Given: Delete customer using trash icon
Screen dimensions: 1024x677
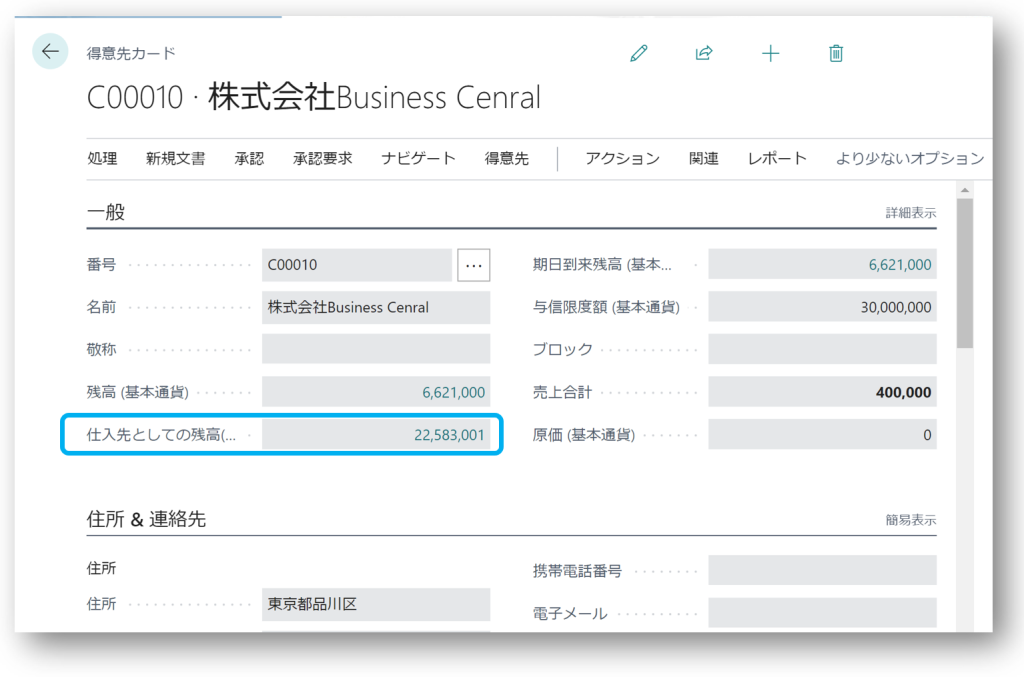Looking at the screenshot, I should (x=836, y=53).
